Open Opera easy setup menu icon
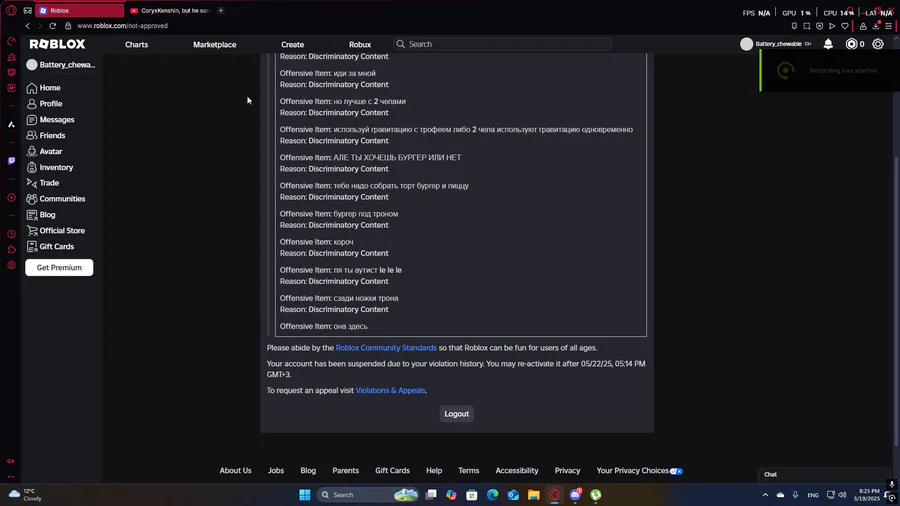The height and width of the screenshot is (506, 900). (889, 26)
